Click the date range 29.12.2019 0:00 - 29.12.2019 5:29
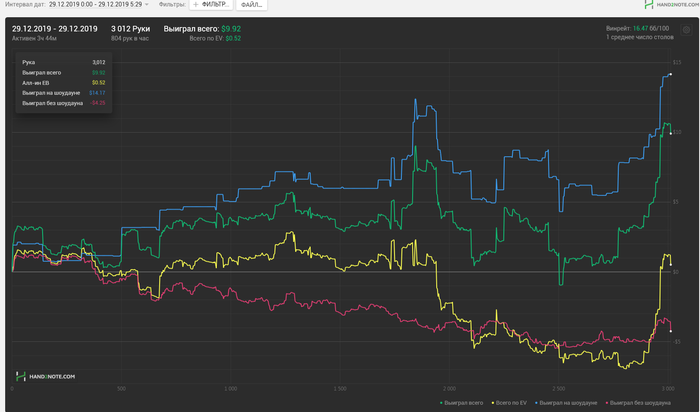The image size is (700, 412). 96,4
